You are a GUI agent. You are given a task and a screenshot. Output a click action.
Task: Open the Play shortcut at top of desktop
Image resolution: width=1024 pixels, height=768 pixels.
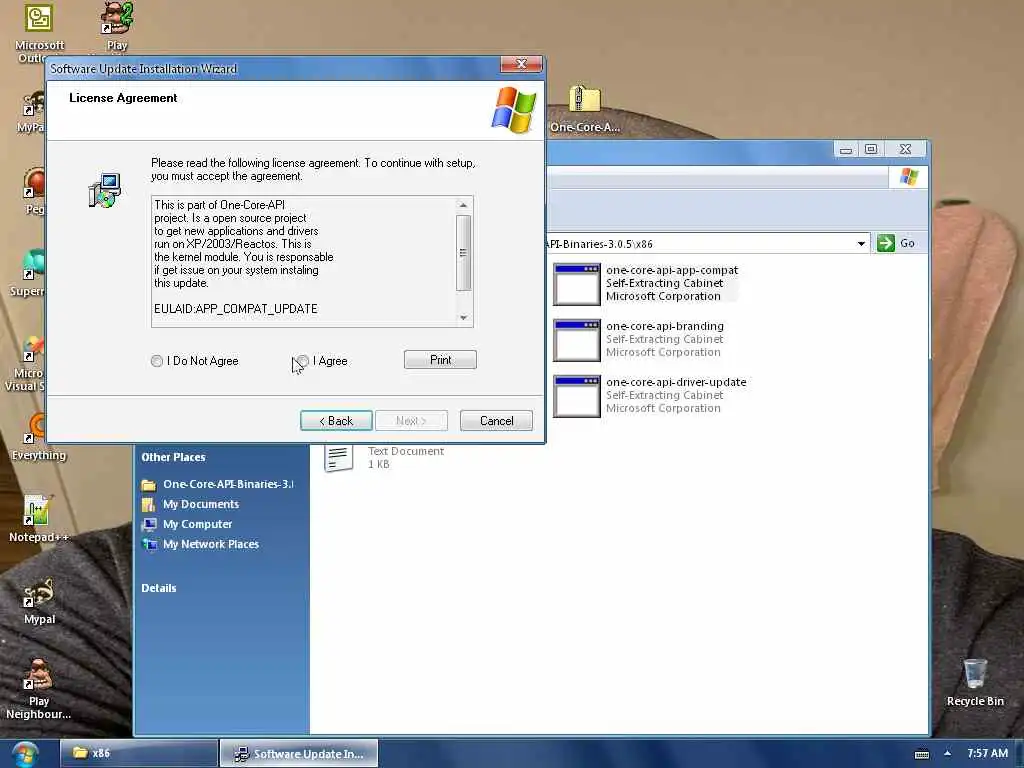click(116, 26)
